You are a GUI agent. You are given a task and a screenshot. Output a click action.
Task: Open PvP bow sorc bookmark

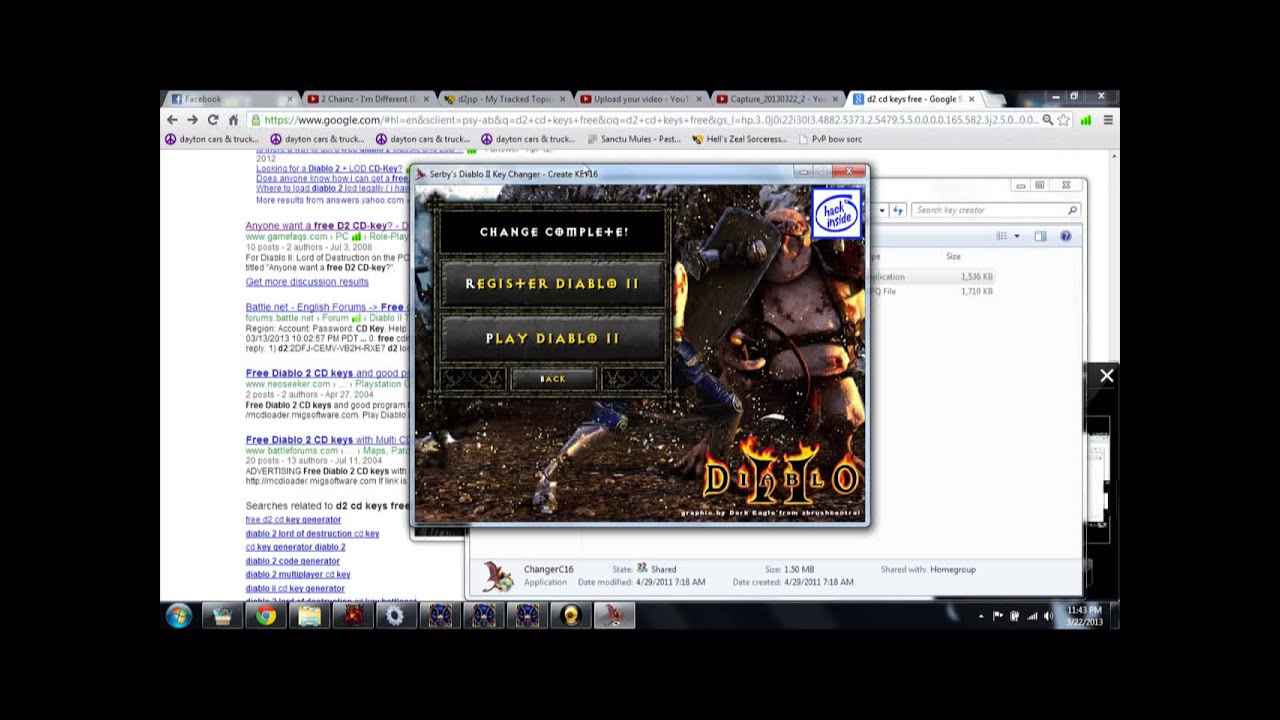[830, 139]
